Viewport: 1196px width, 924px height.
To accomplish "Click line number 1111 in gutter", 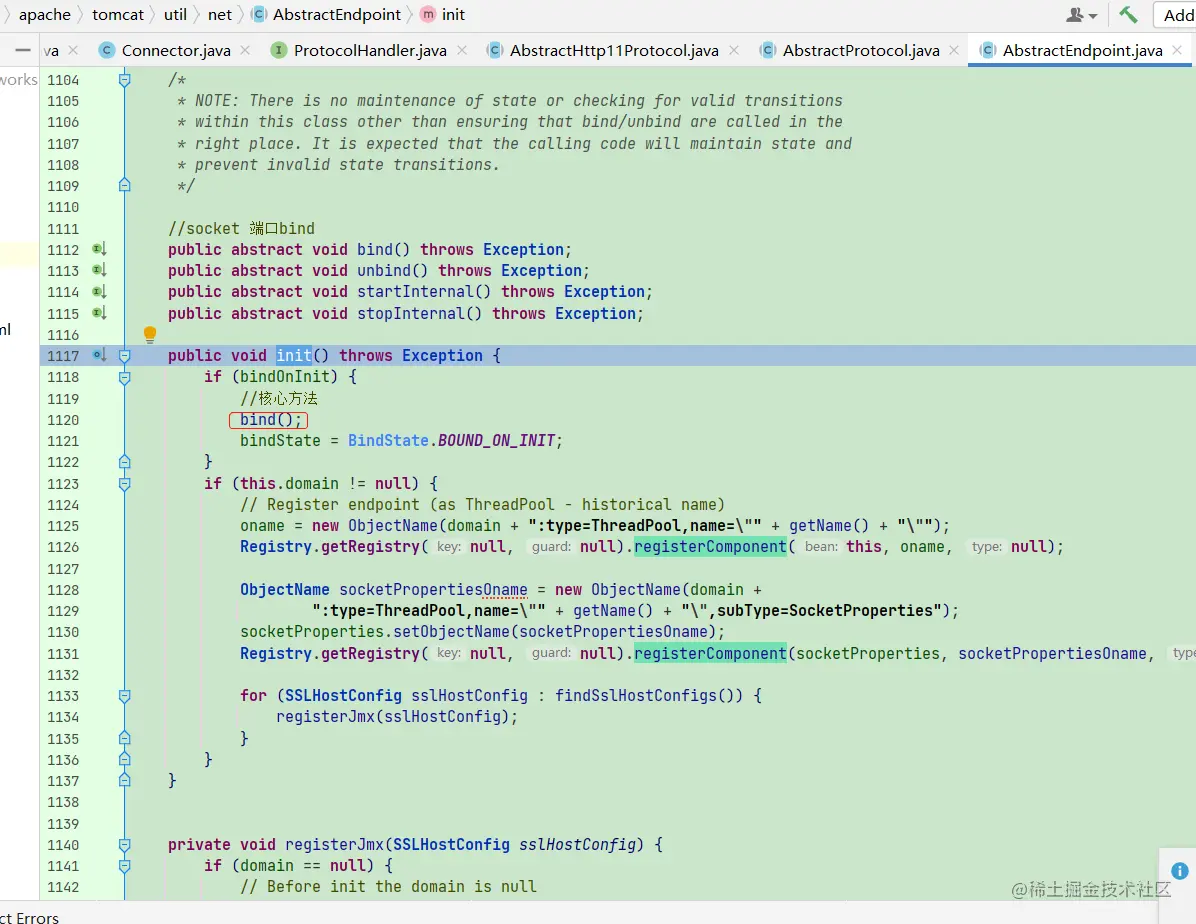I will coord(63,228).
